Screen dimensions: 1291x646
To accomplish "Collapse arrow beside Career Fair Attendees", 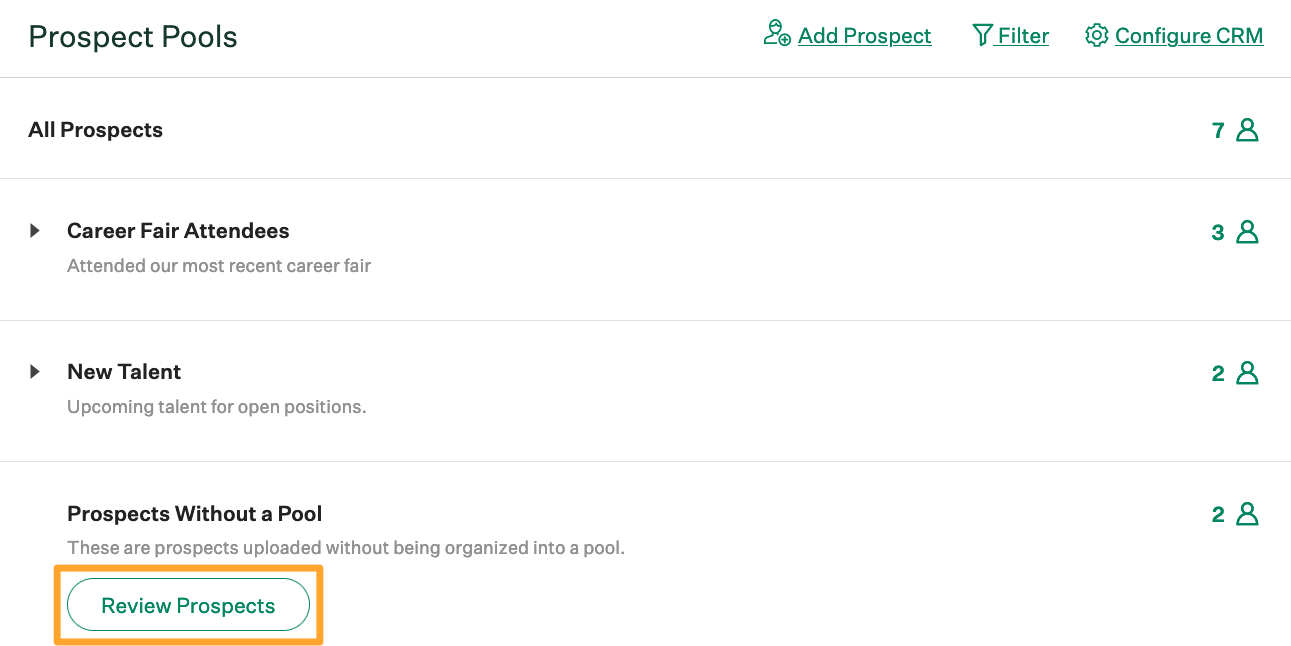I will point(36,230).
